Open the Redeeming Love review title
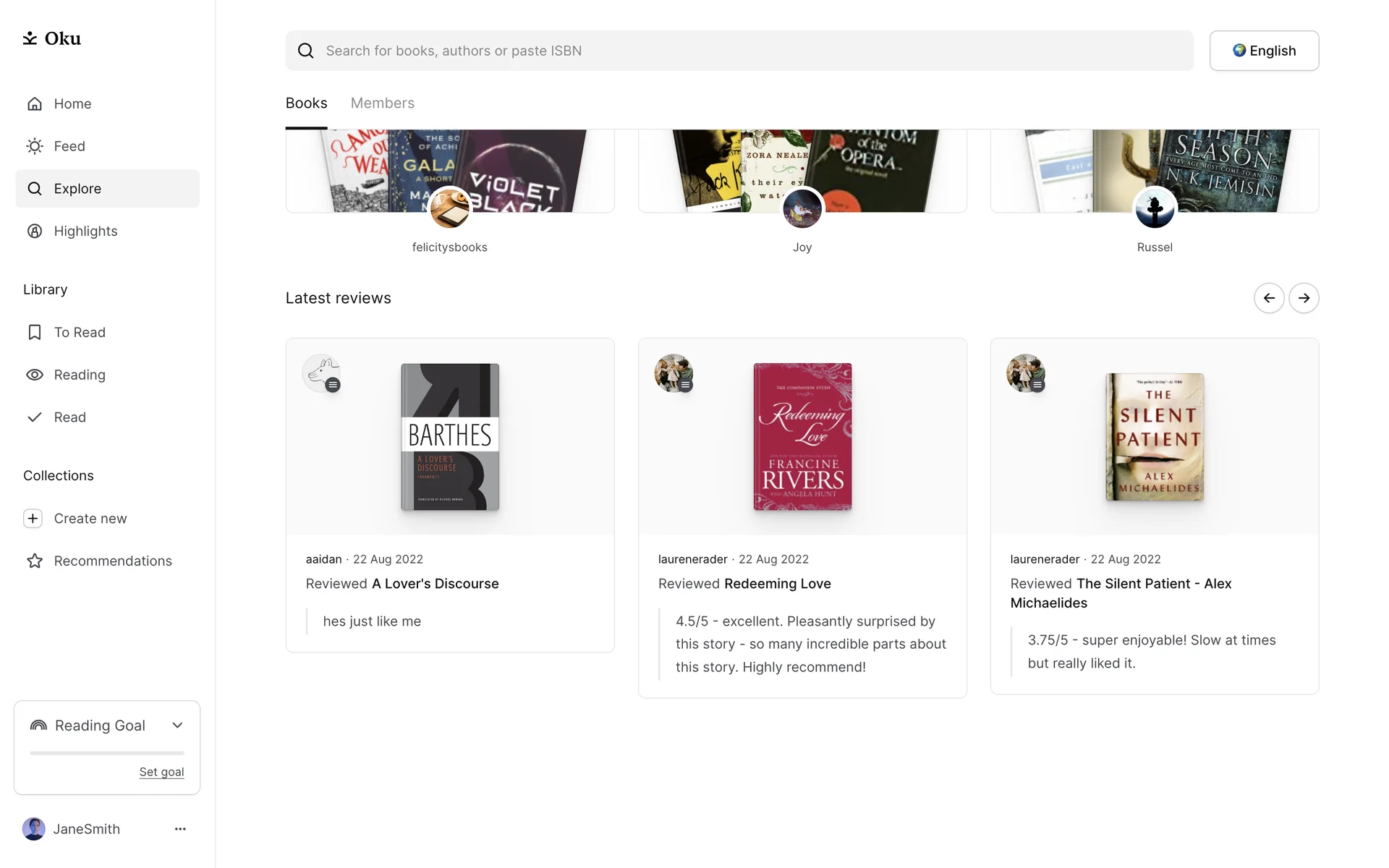 point(777,584)
